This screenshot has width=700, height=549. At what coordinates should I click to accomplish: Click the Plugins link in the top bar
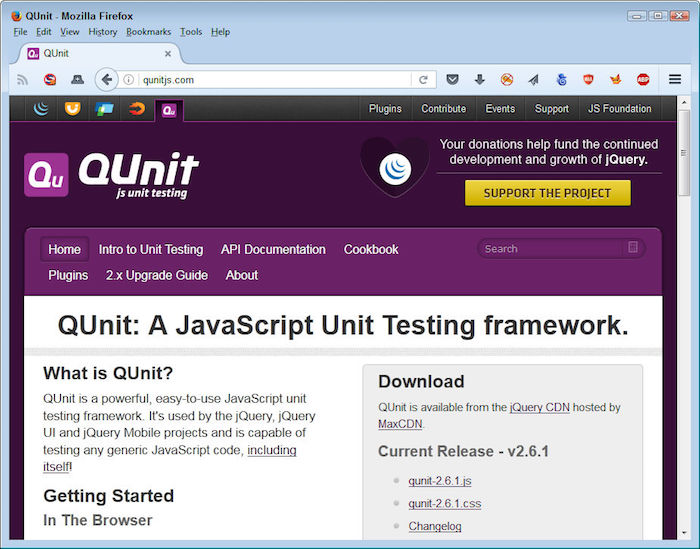point(385,108)
